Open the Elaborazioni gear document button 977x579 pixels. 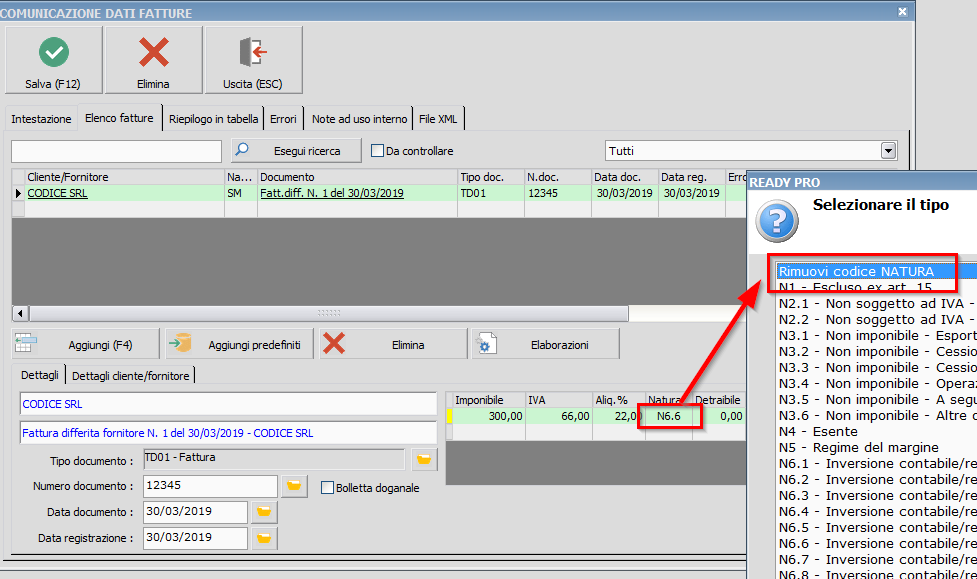[546, 345]
